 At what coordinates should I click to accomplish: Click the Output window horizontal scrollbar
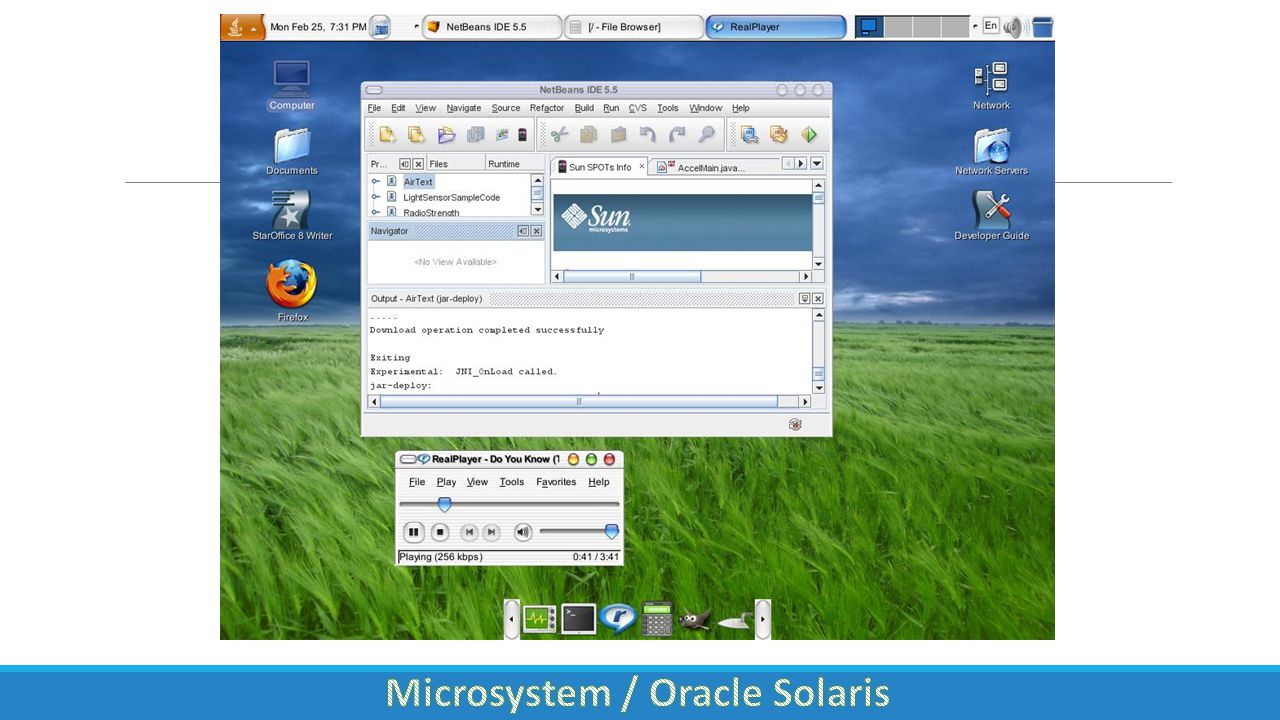pos(589,402)
